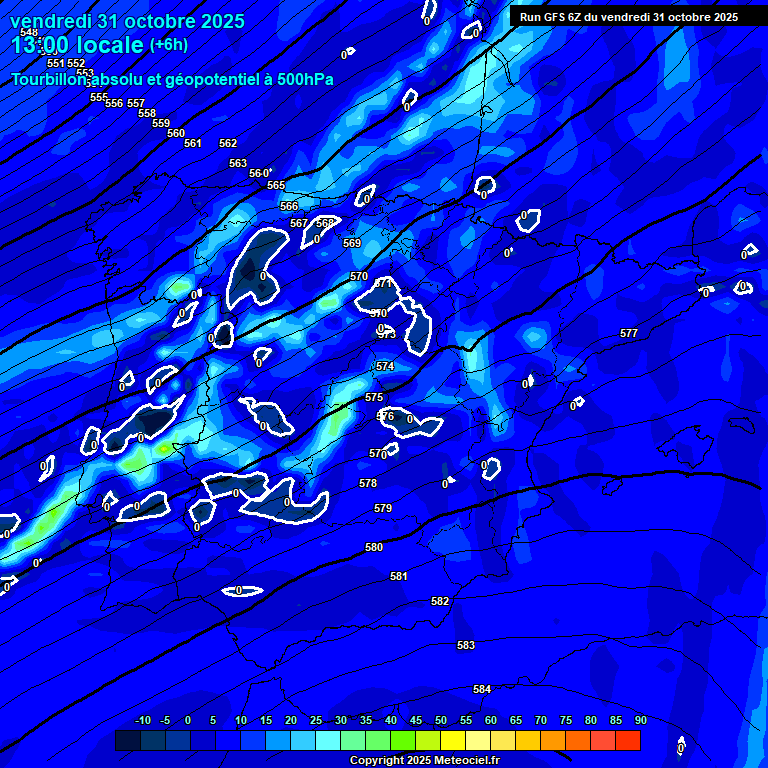768x768 pixels.
Task: Click the legend value label -10
Action: 142,720
